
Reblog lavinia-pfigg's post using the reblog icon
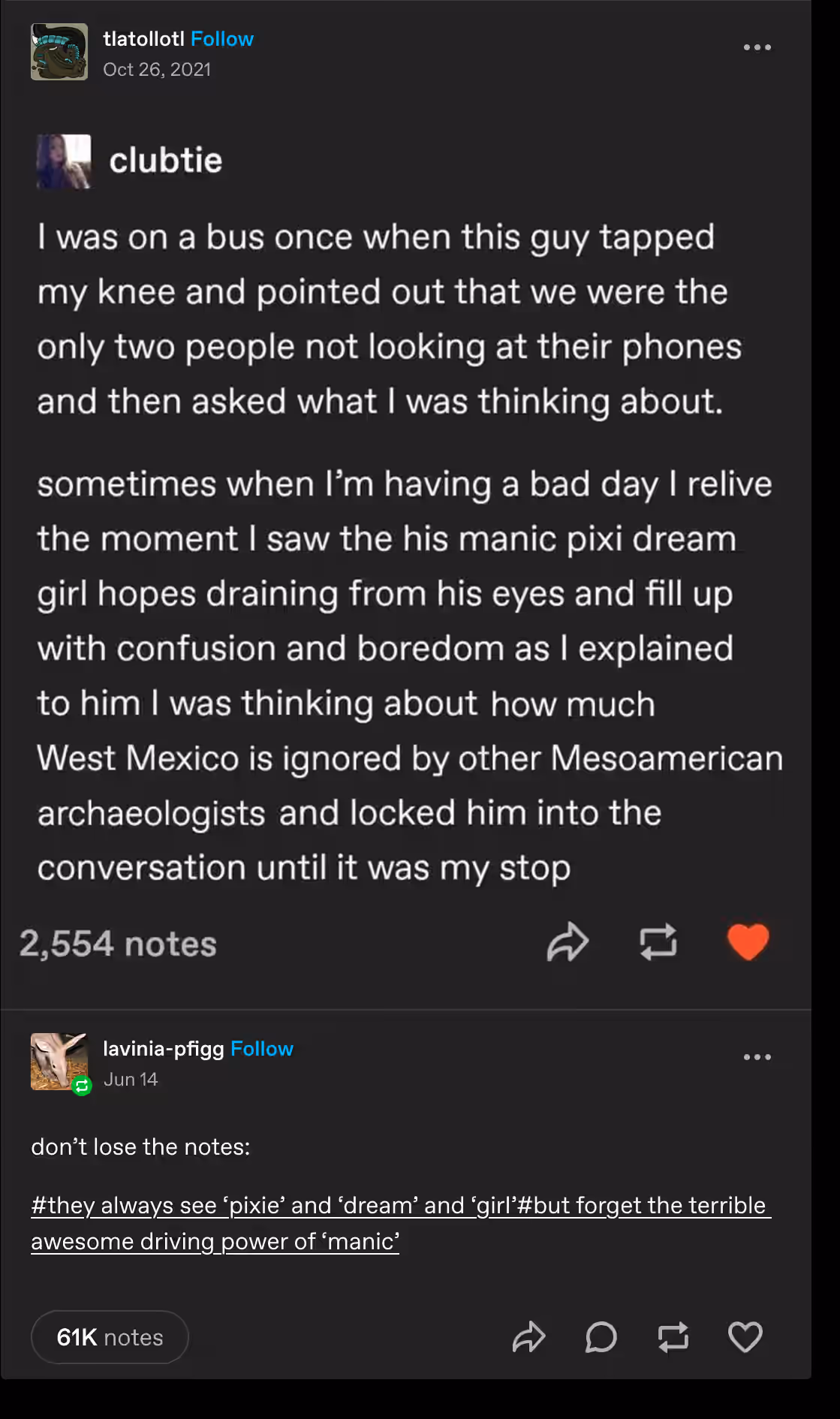(x=673, y=1337)
